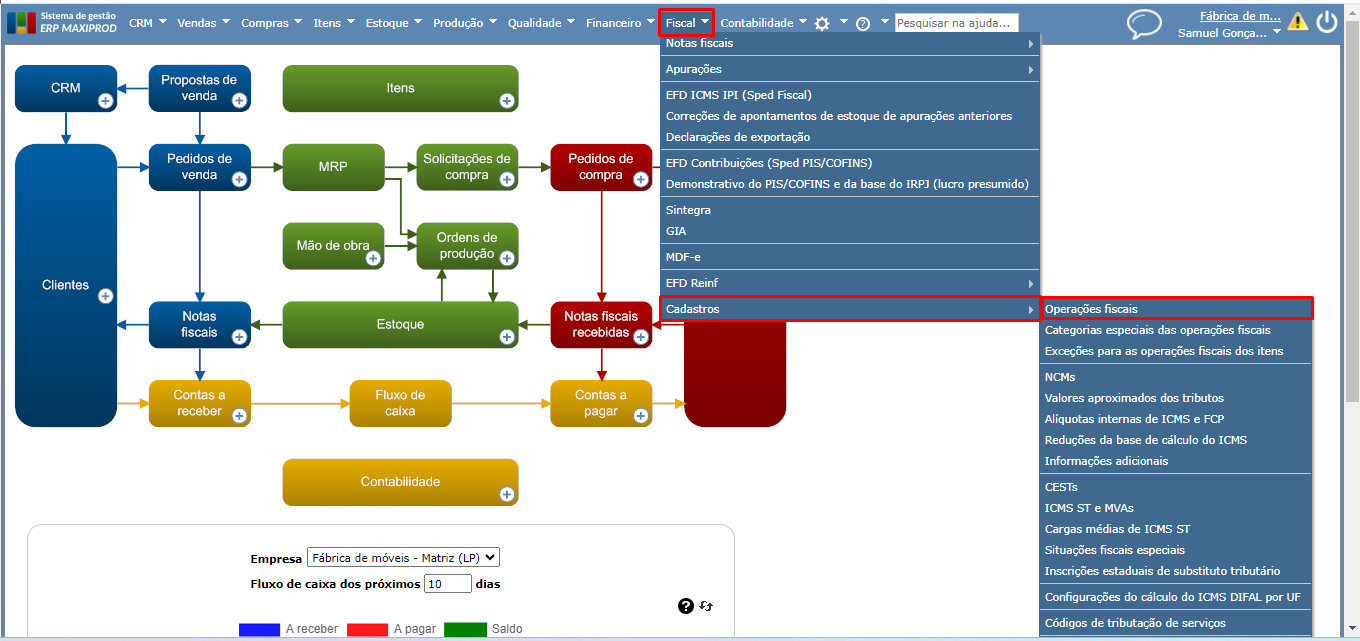Expand the Apurações submenu
1360x641 pixels.
click(x=850, y=69)
